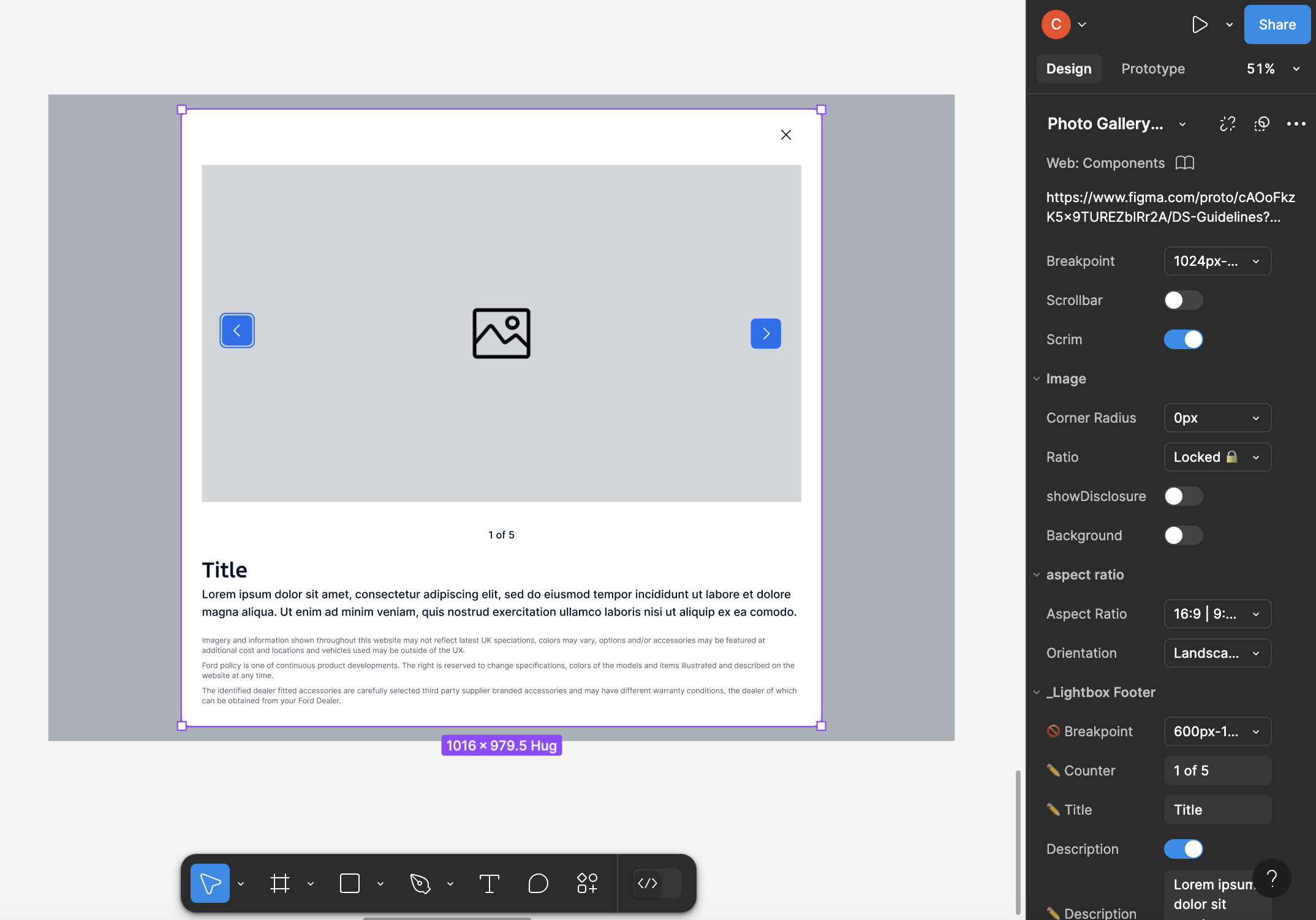1316x920 pixels.
Task: Select the Comment tool
Action: pos(538,883)
